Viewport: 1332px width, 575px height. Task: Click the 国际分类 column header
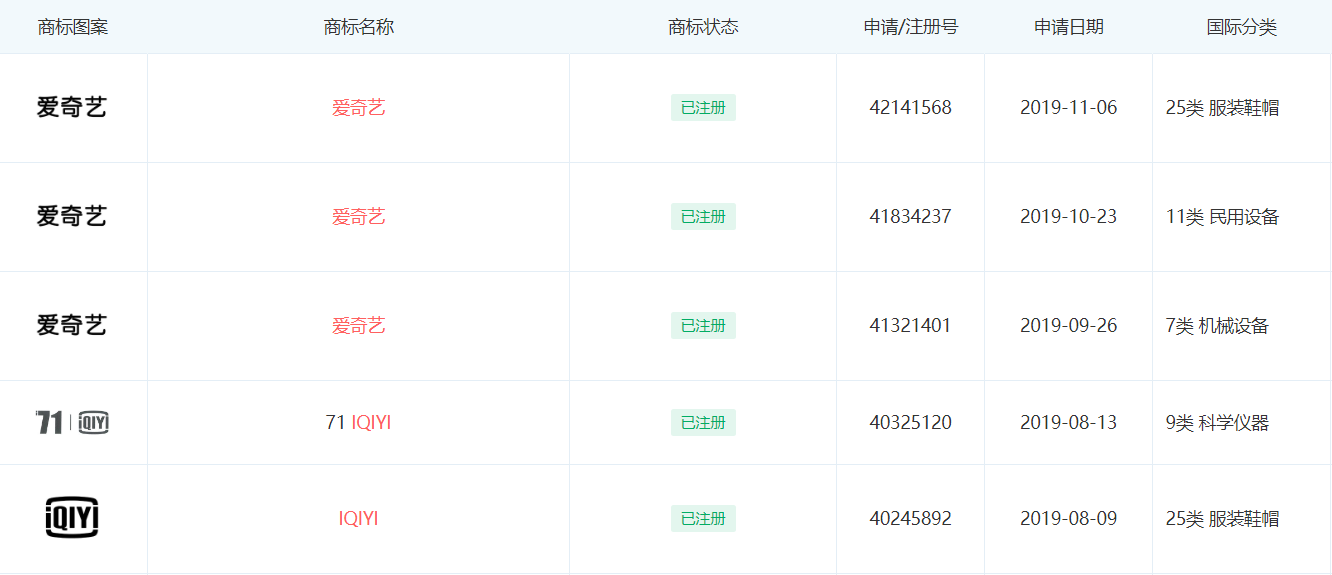(x=1242, y=27)
